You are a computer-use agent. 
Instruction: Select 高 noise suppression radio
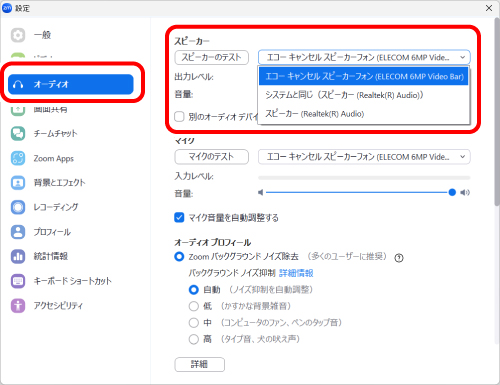pos(194,339)
